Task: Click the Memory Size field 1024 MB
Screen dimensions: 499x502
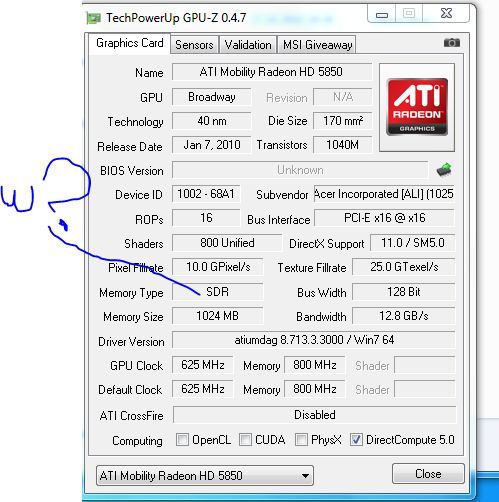Action: [x=217, y=316]
